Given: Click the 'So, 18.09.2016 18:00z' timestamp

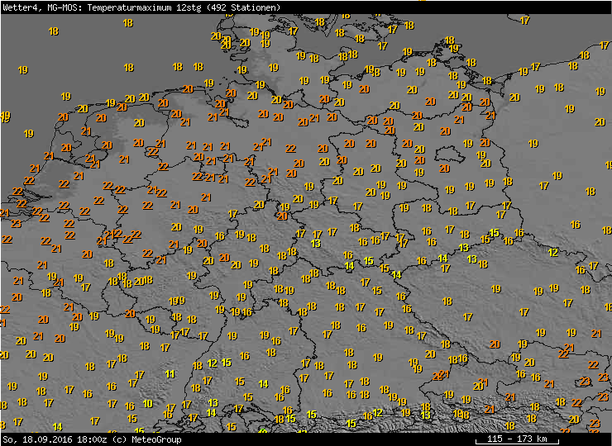Looking at the screenshot, I should (x=55, y=439).
